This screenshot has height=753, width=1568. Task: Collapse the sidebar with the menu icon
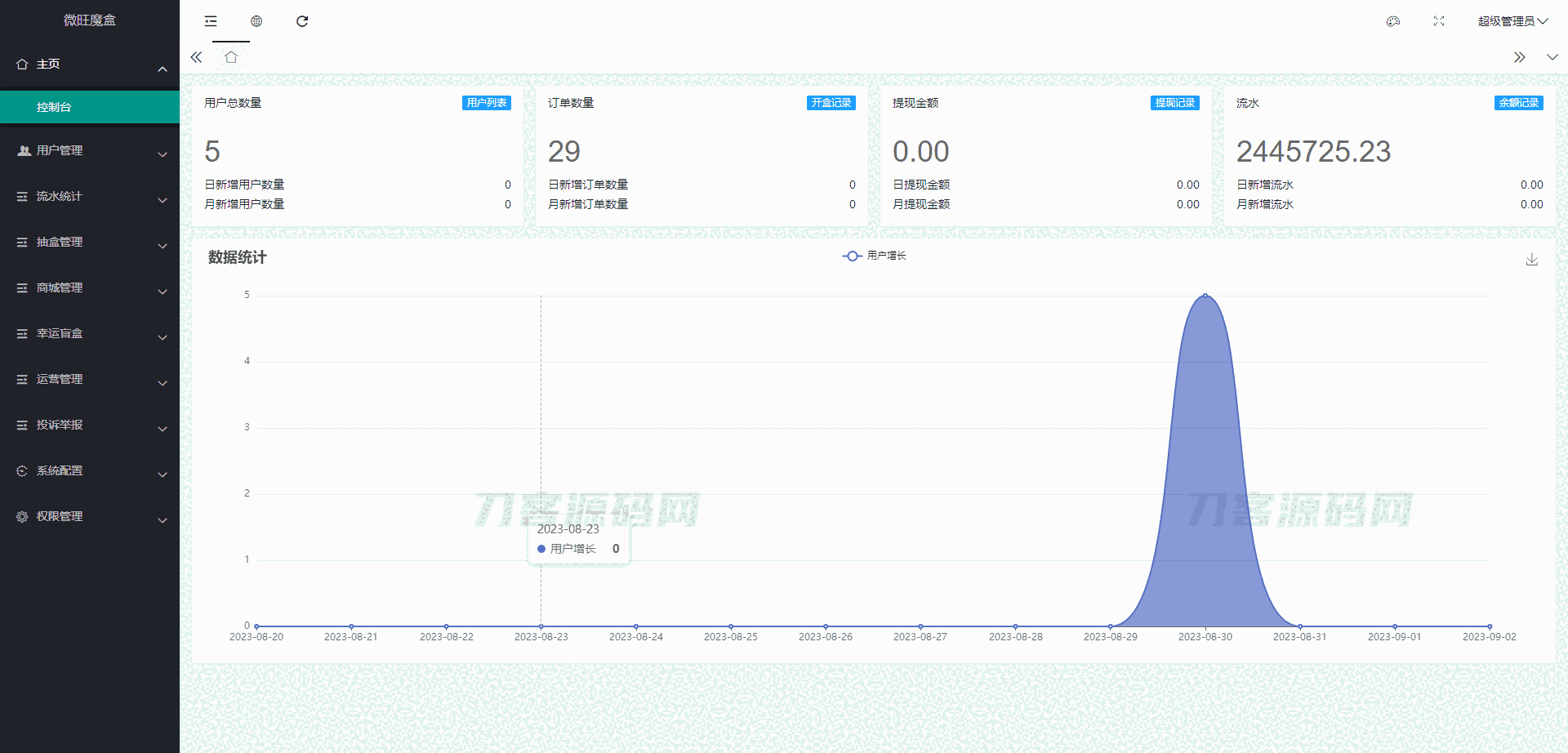click(x=211, y=21)
